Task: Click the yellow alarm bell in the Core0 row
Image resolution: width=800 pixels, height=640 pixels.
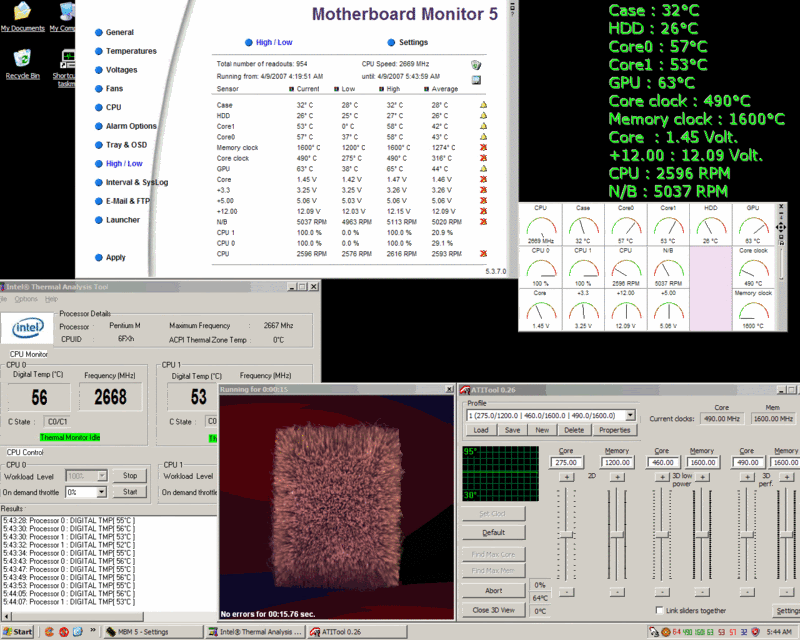Action: 483,137
